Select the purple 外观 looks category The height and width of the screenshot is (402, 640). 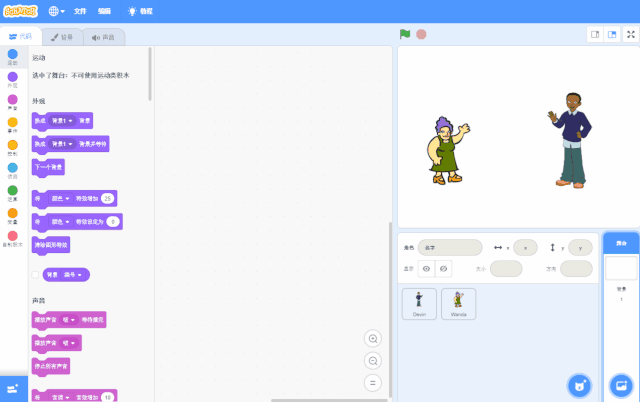click(13, 80)
